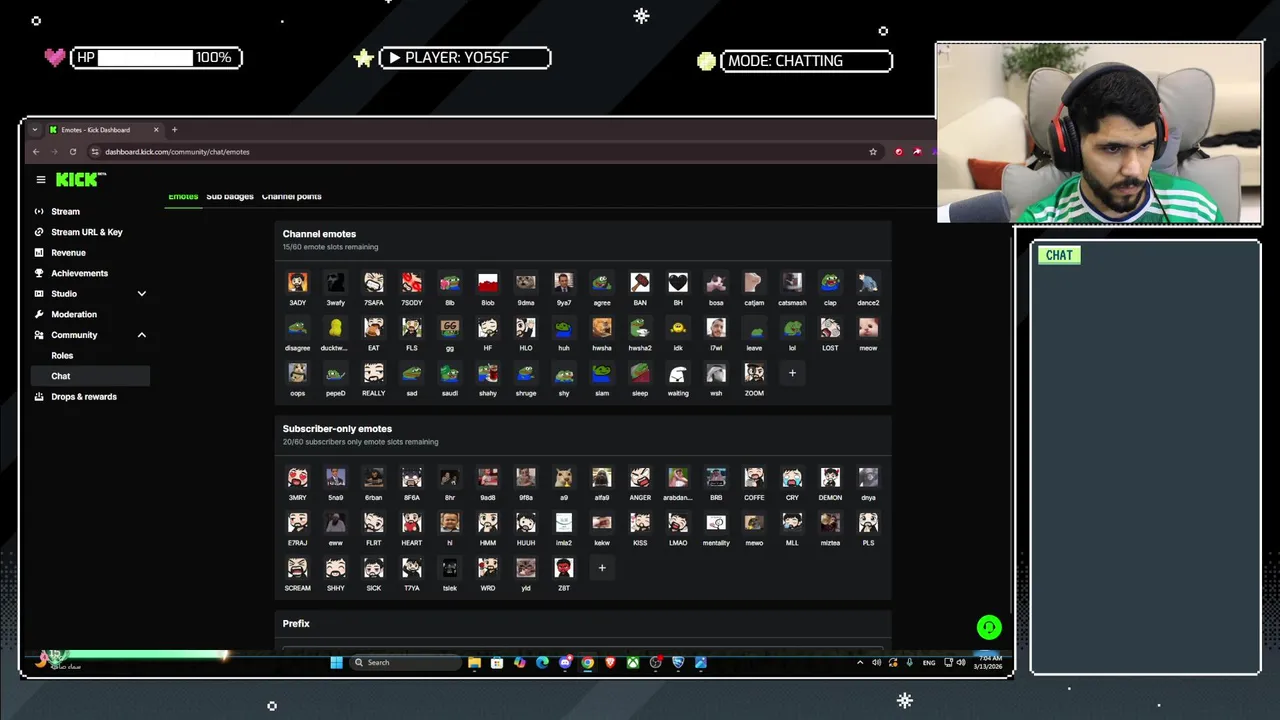The image size is (1280, 720).
Task: Open Stream URL & Key in sidebar
Action: [x=87, y=232]
